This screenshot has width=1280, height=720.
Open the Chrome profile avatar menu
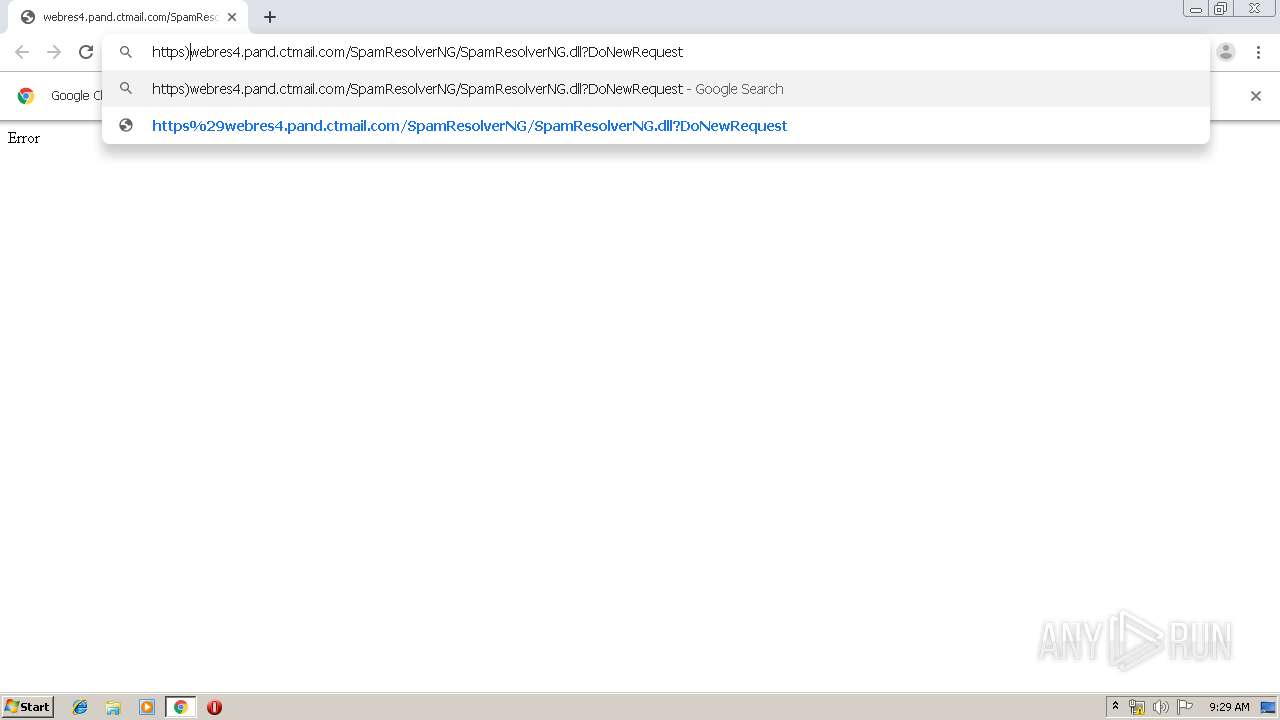pyautogui.click(x=1226, y=52)
